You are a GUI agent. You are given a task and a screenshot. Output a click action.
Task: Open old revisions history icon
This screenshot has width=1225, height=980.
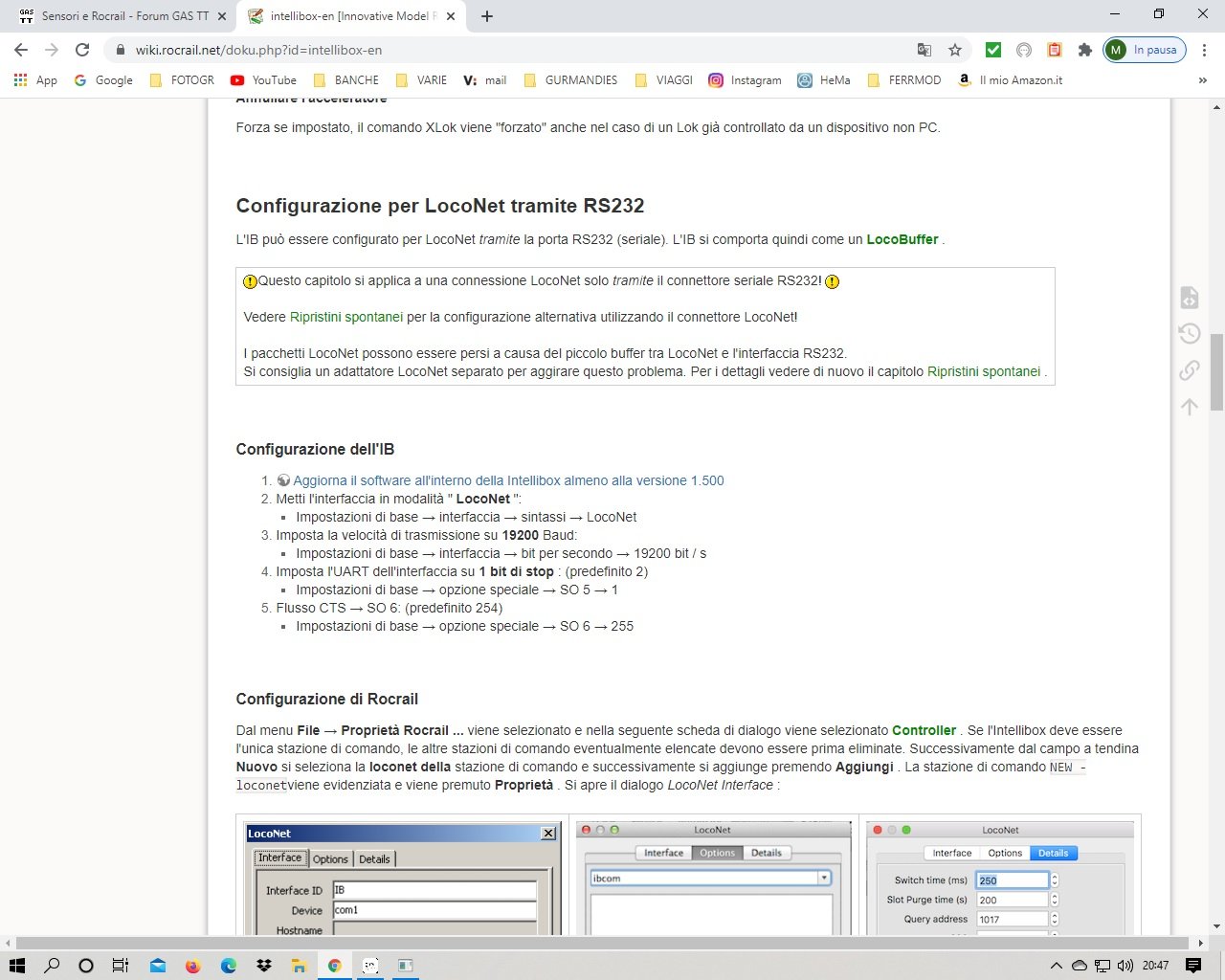point(1189,334)
